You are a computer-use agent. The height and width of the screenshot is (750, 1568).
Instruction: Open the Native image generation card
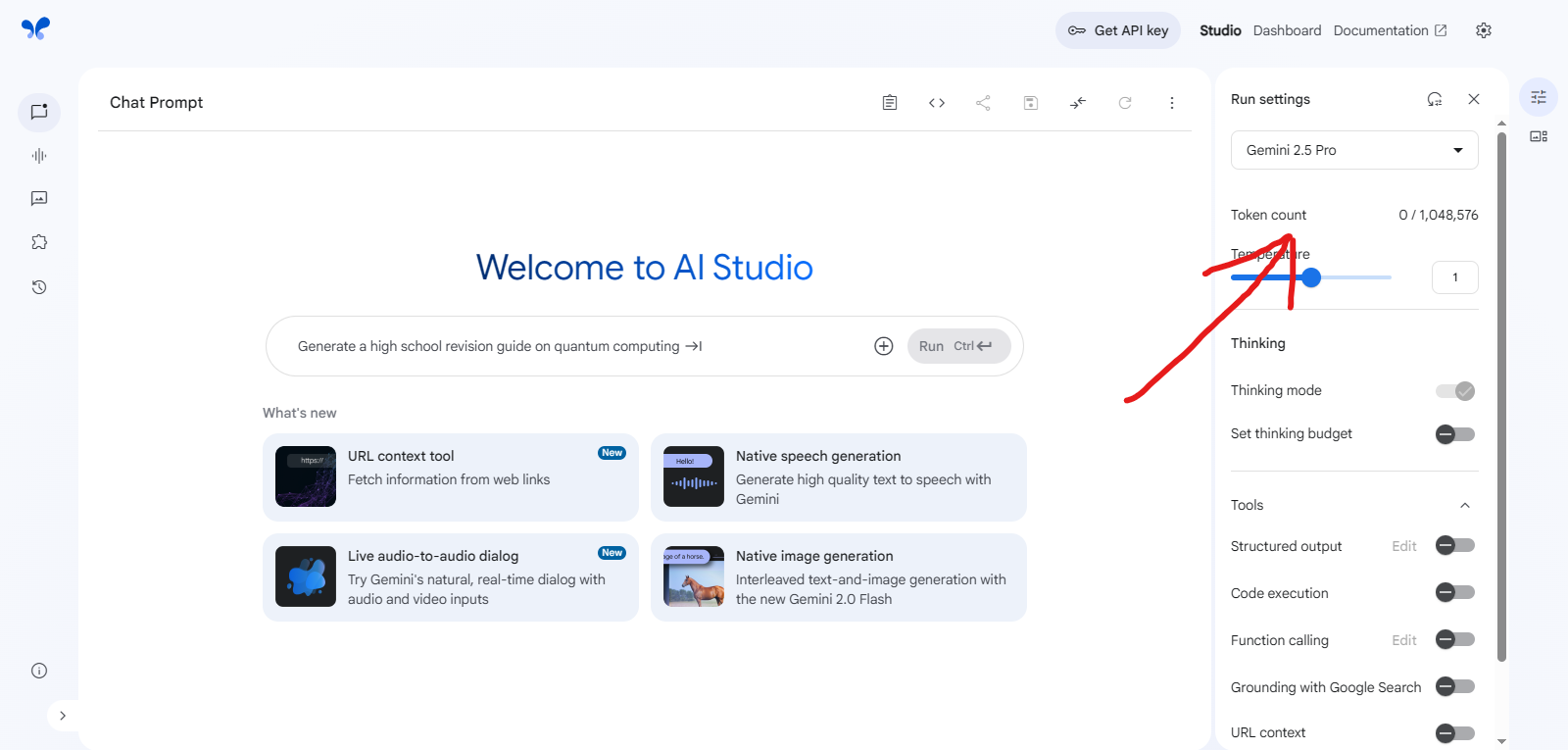[x=839, y=577]
